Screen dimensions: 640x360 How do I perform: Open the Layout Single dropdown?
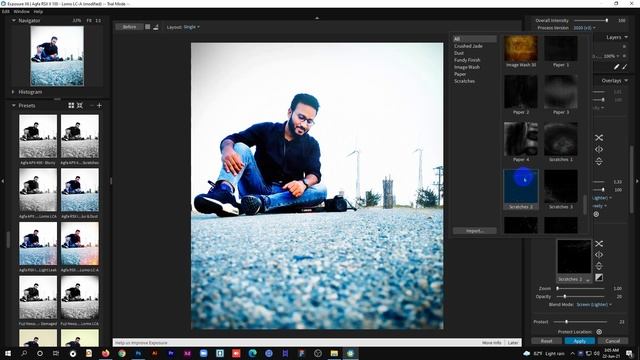click(x=191, y=27)
